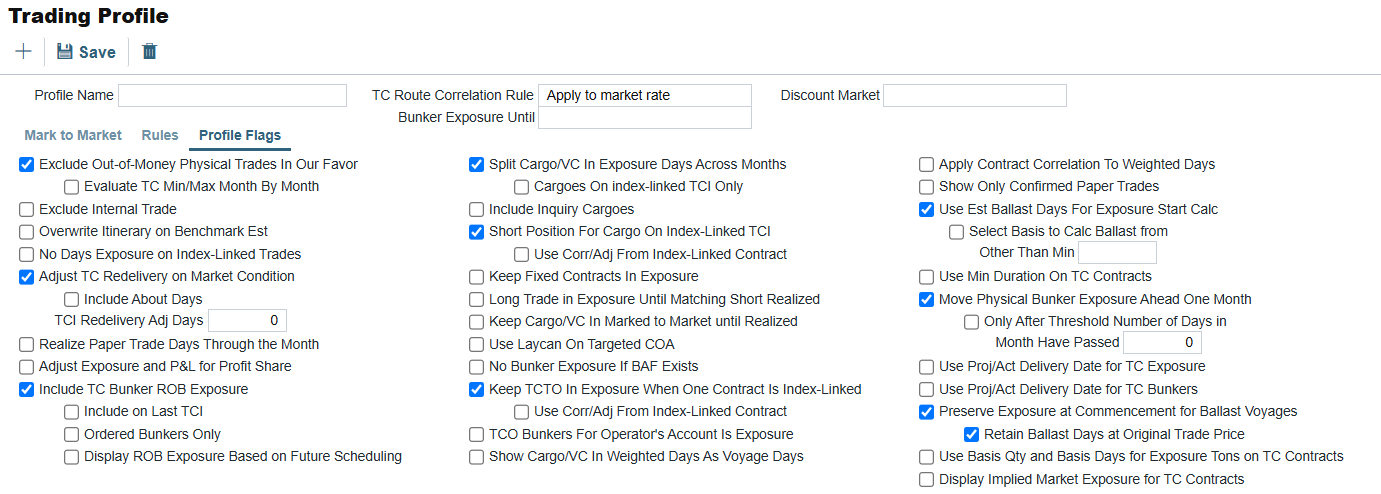This screenshot has width=1381, height=494.
Task: Click the Profile Name input field
Action: (232, 95)
